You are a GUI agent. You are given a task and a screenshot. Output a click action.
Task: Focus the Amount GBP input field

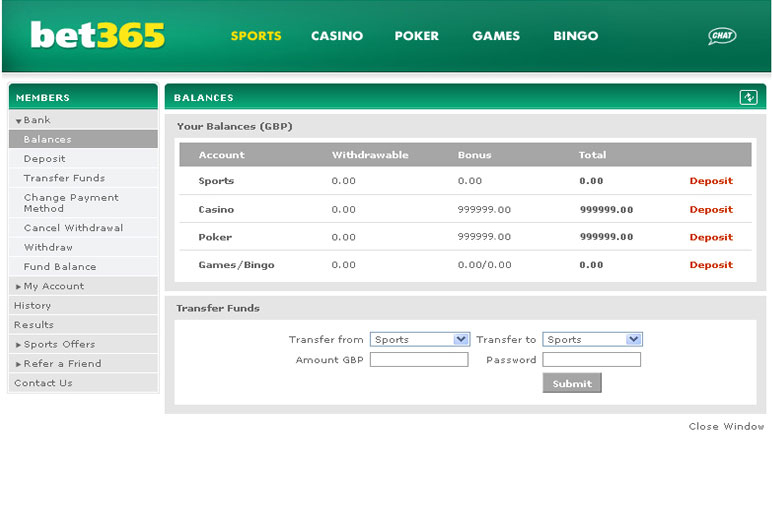[x=419, y=359]
